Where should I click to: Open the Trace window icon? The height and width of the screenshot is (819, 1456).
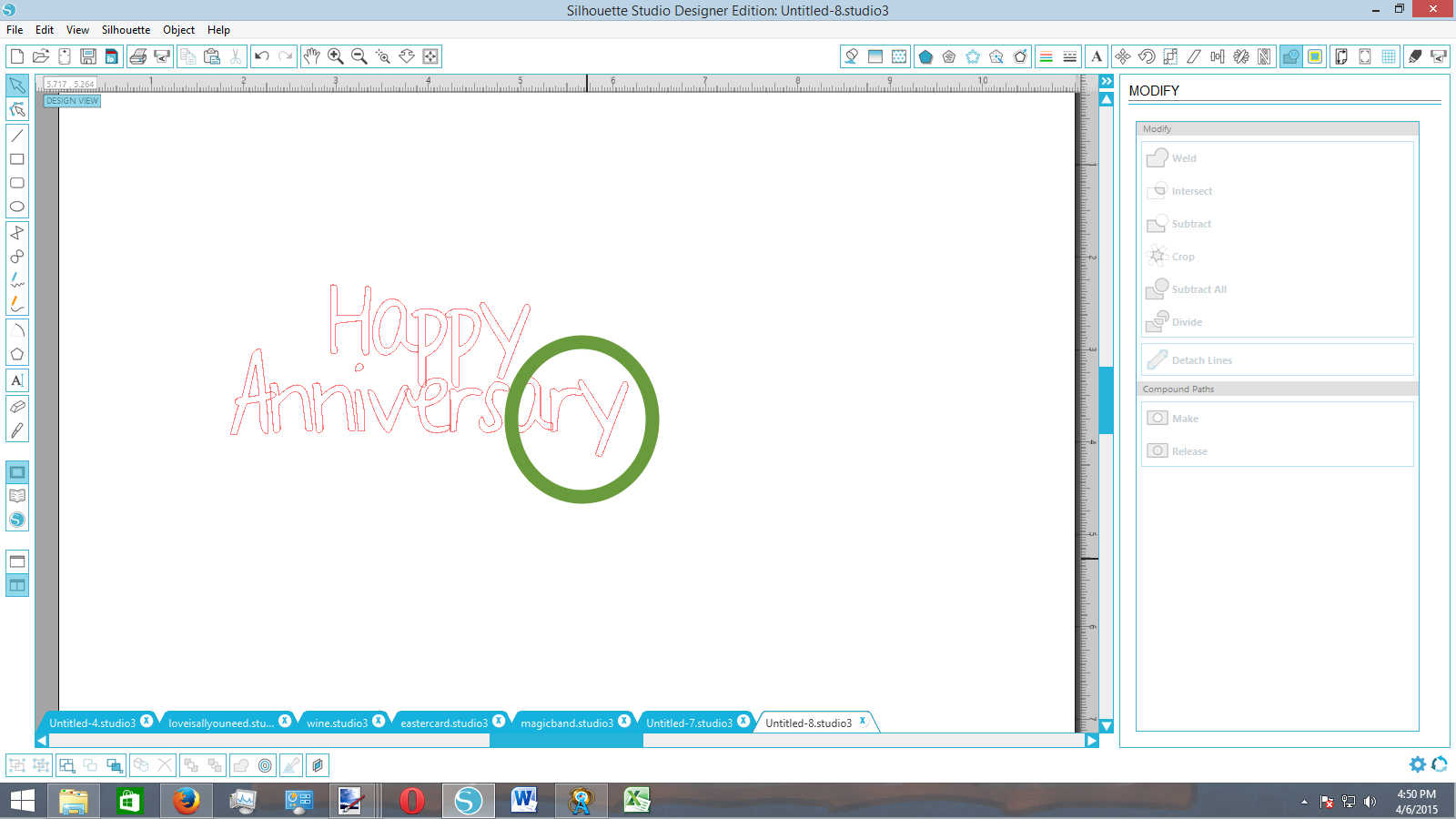(1315, 56)
